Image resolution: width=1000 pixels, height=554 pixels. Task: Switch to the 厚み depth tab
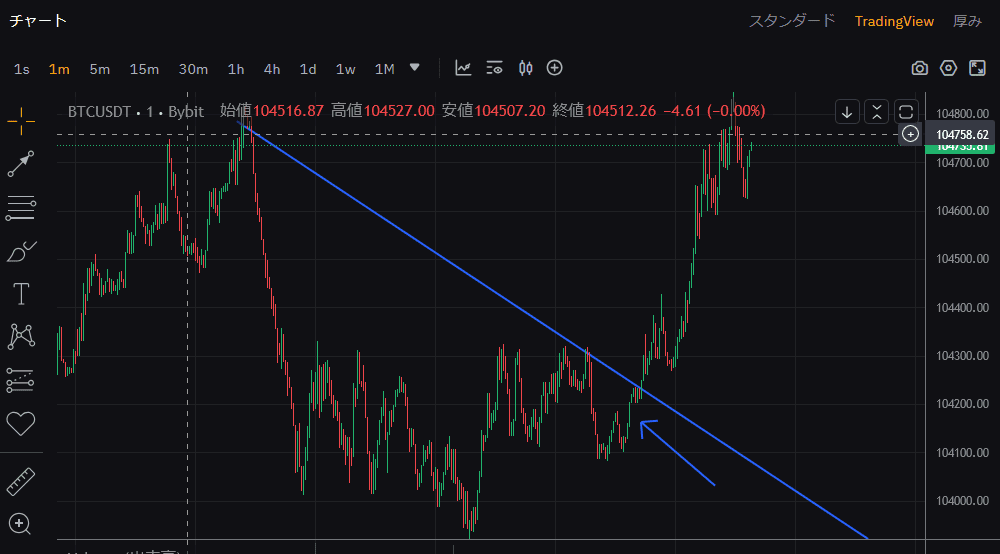point(967,21)
